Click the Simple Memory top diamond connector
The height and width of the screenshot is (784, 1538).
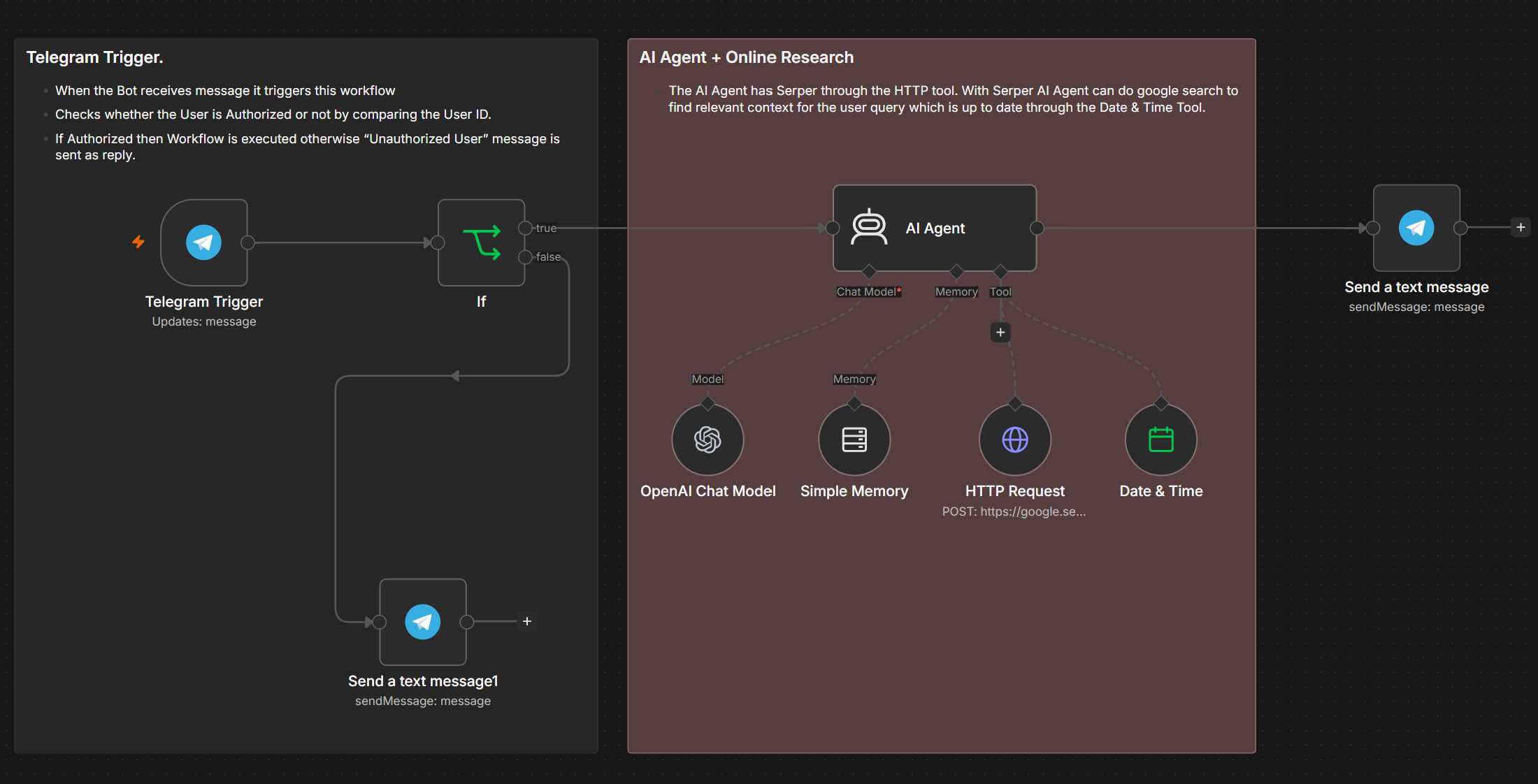click(854, 404)
